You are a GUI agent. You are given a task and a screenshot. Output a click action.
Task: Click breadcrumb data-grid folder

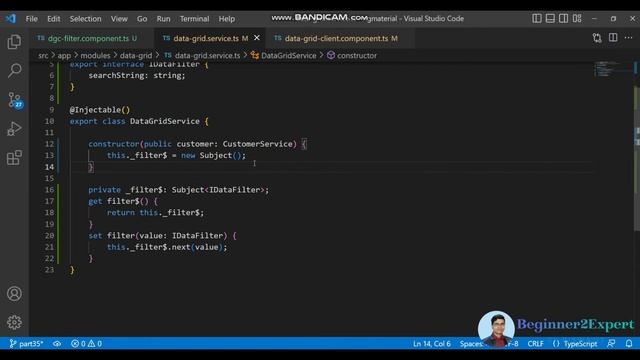pyautogui.click(x=136, y=56)
